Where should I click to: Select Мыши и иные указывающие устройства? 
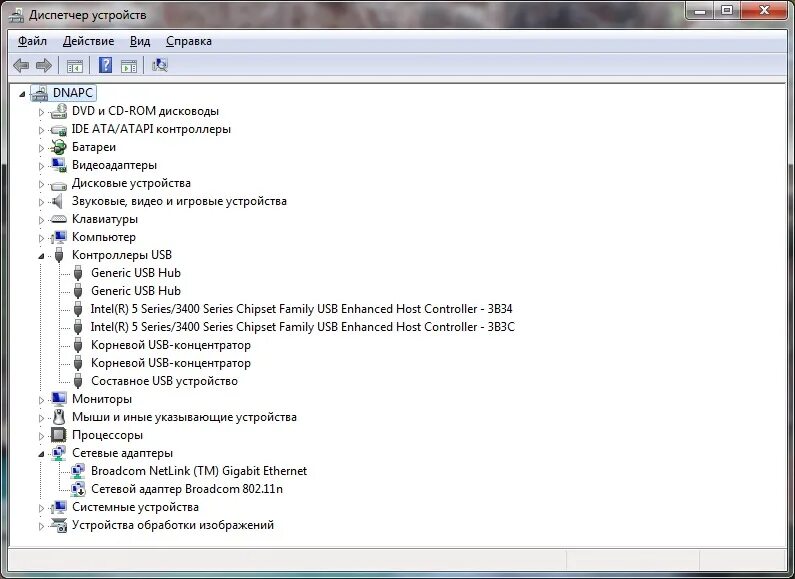tap(184, 417)
